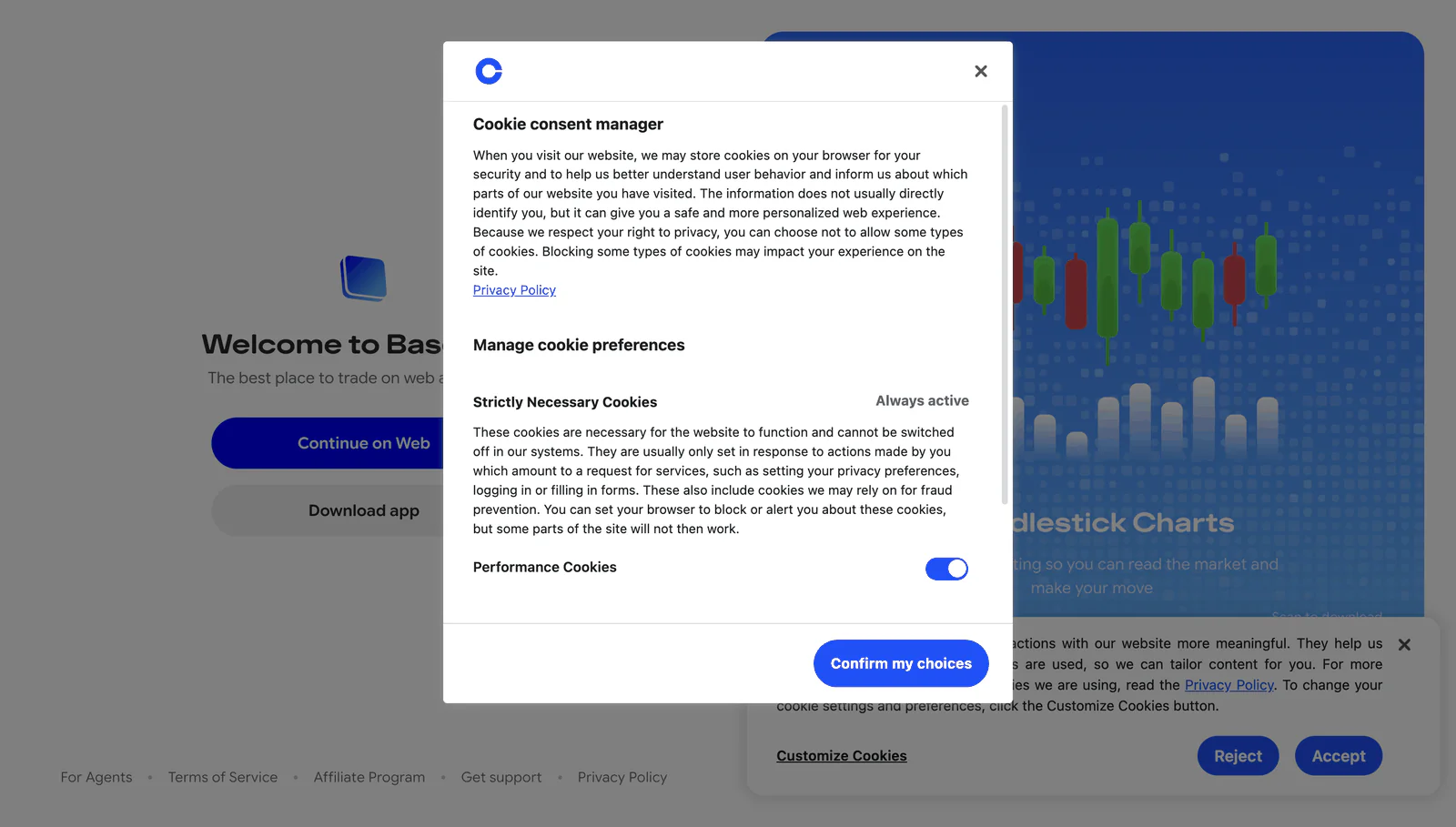Click the blue Base app logo
This screenshot has width=1456, height=827.
tap(364, 277)
